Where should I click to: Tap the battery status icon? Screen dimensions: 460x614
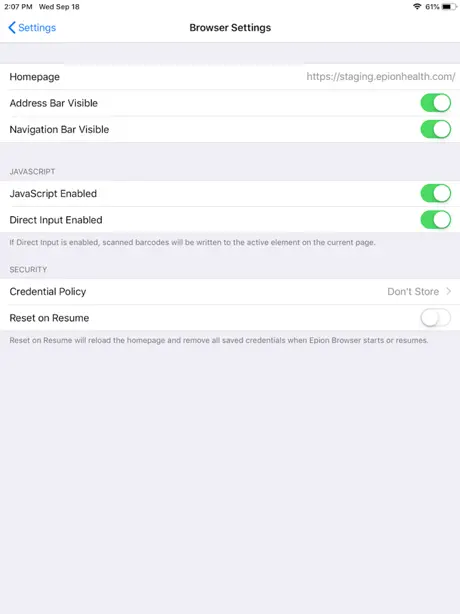point(449,7)
